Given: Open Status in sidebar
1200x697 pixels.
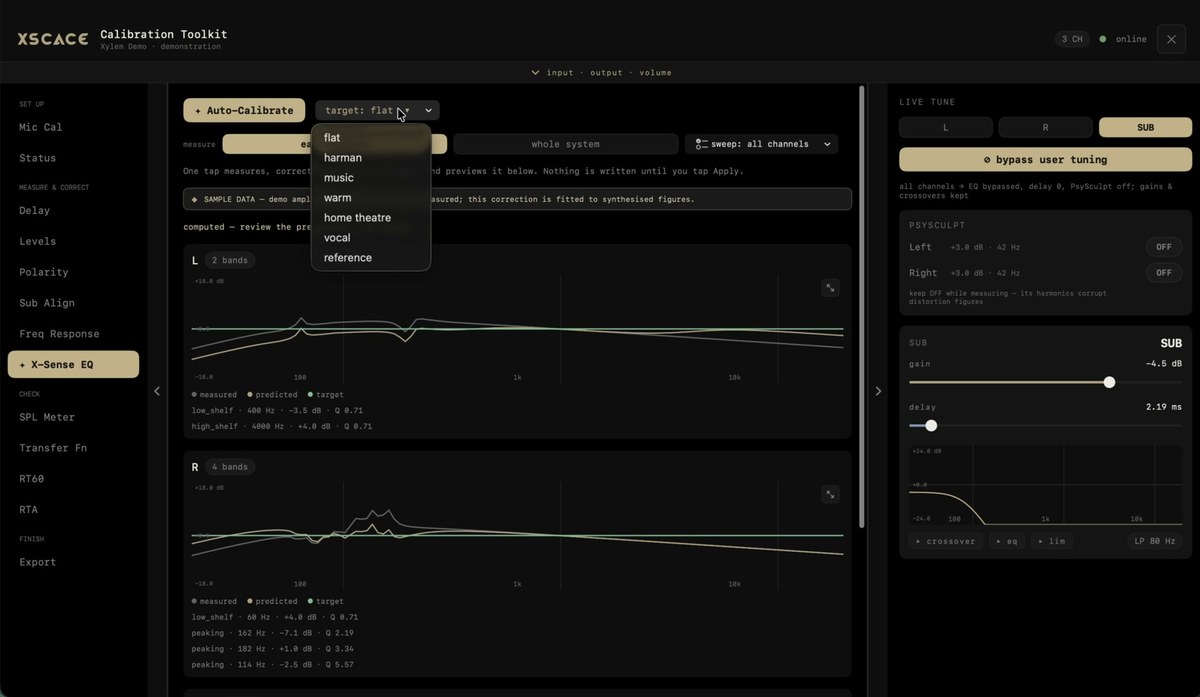Looking at the screenshot, I should [x=73, y=158].
